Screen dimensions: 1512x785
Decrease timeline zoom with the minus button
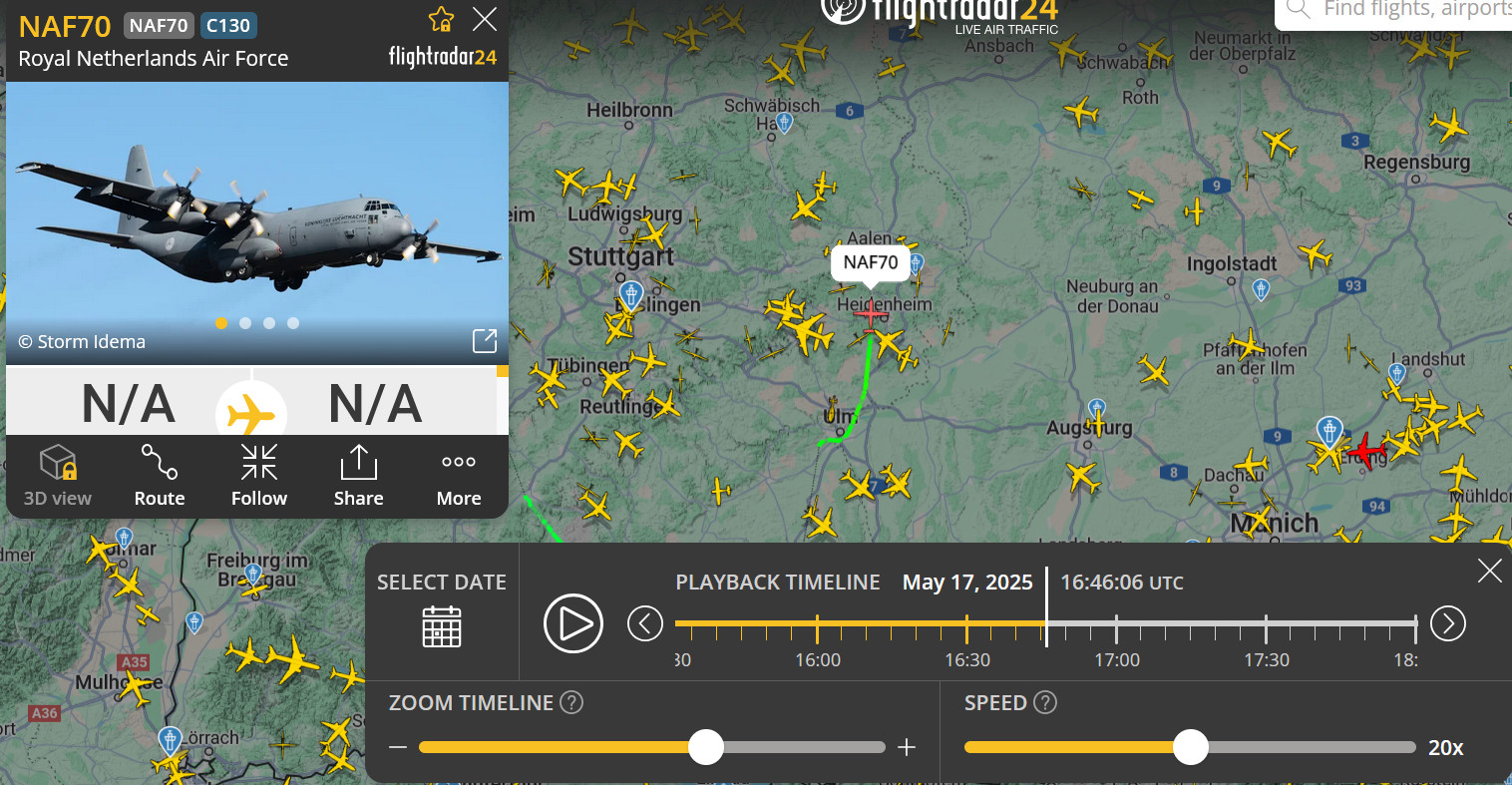(398, 747)
